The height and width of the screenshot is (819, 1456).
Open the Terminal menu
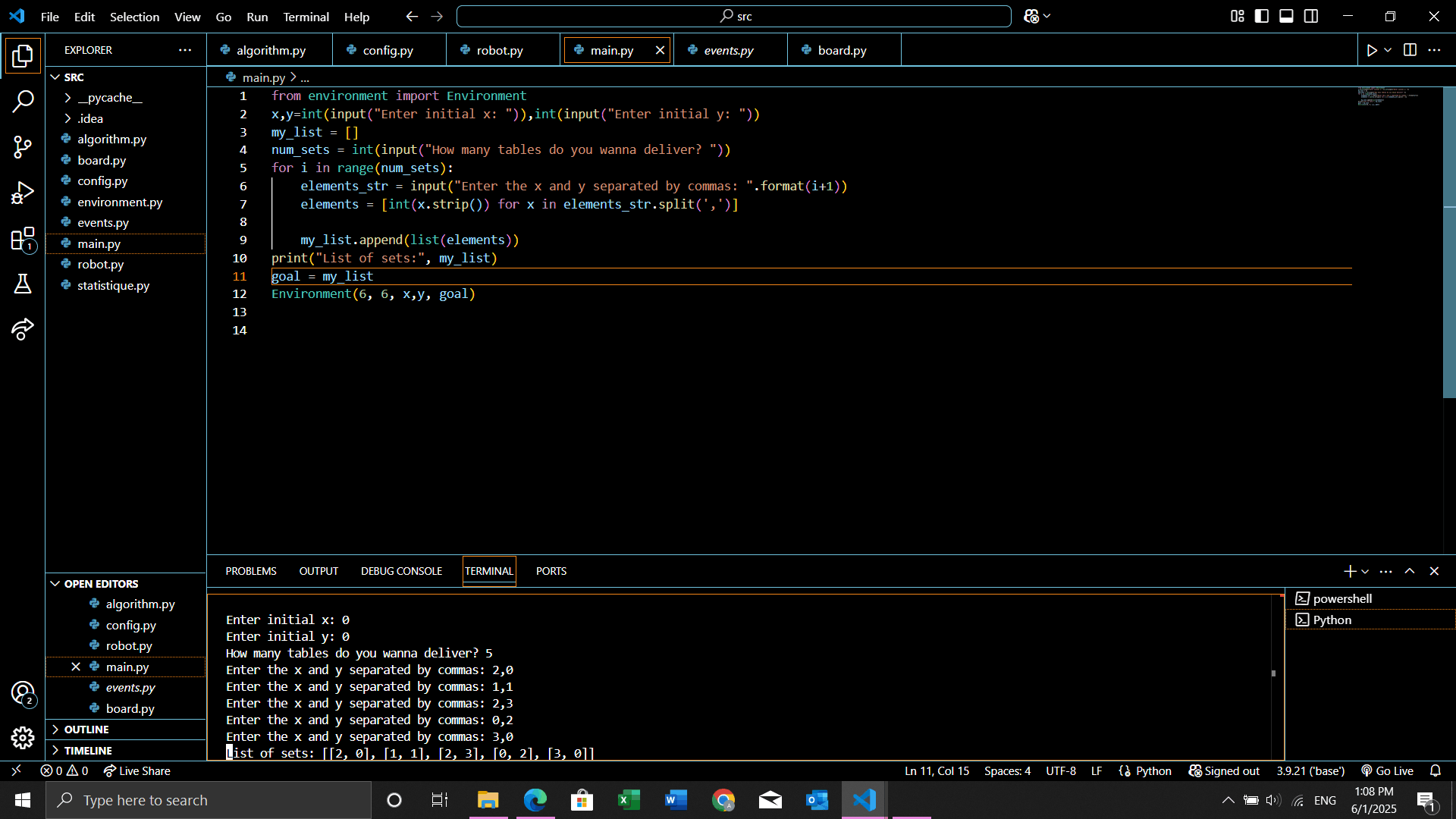[306, 17]
